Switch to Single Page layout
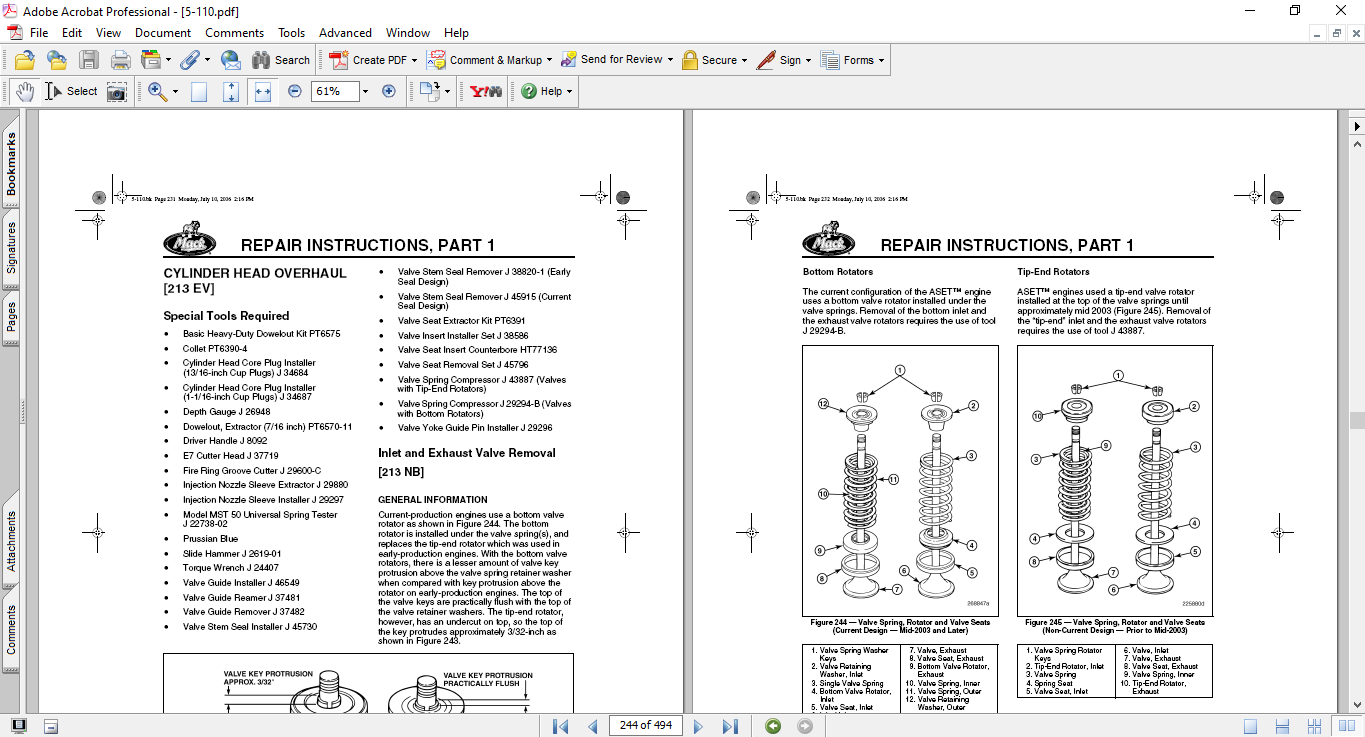This screenshot has height=737, width=1365. pos(1250,725)
